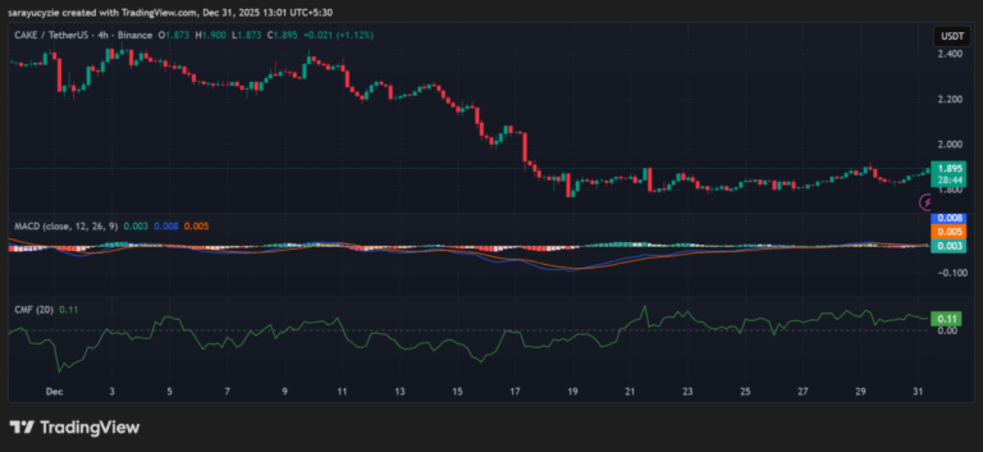
Task: Select the CMF (20) indicator legend
Action: 33,309
